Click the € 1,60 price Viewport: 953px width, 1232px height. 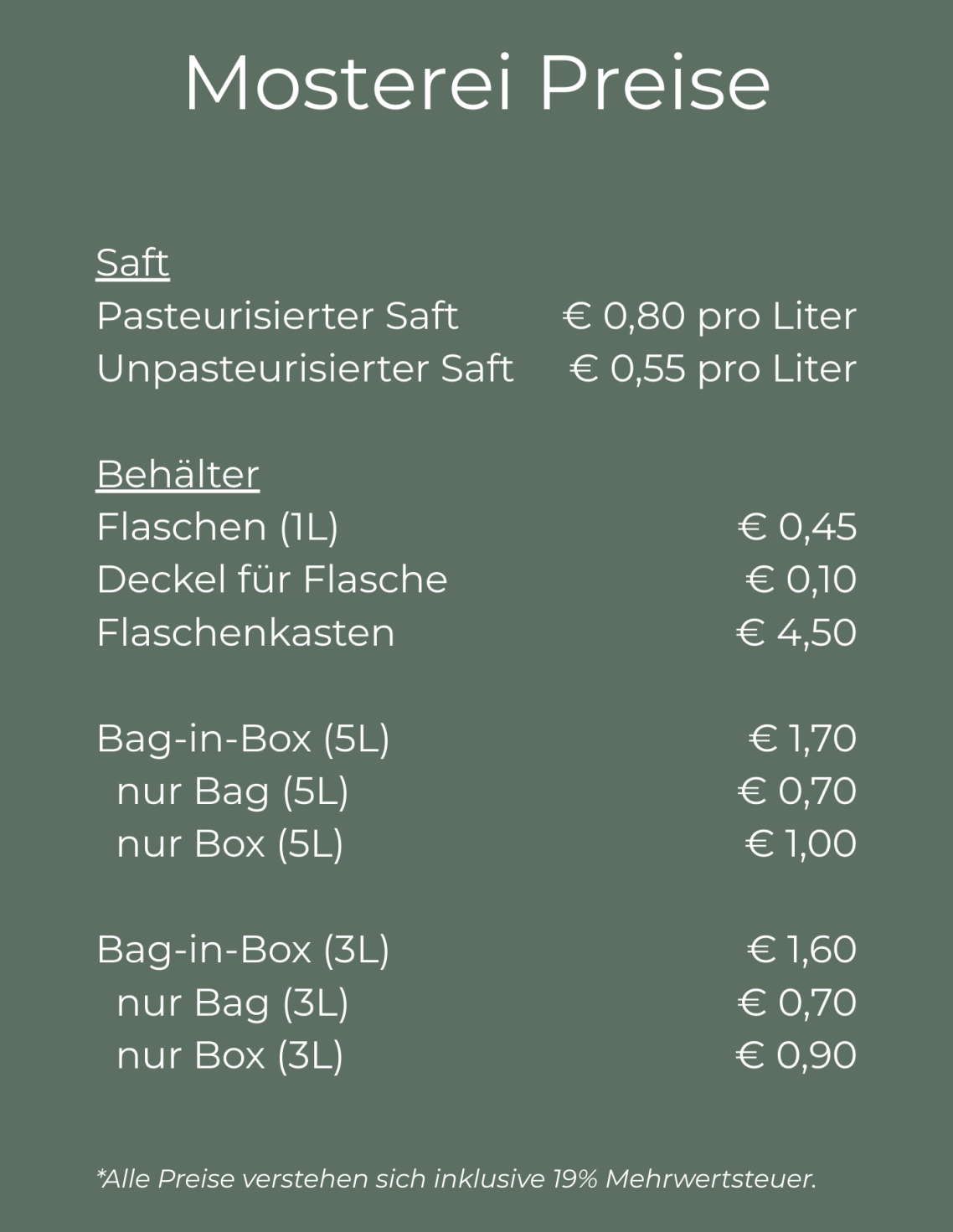[x=801, y=949]
